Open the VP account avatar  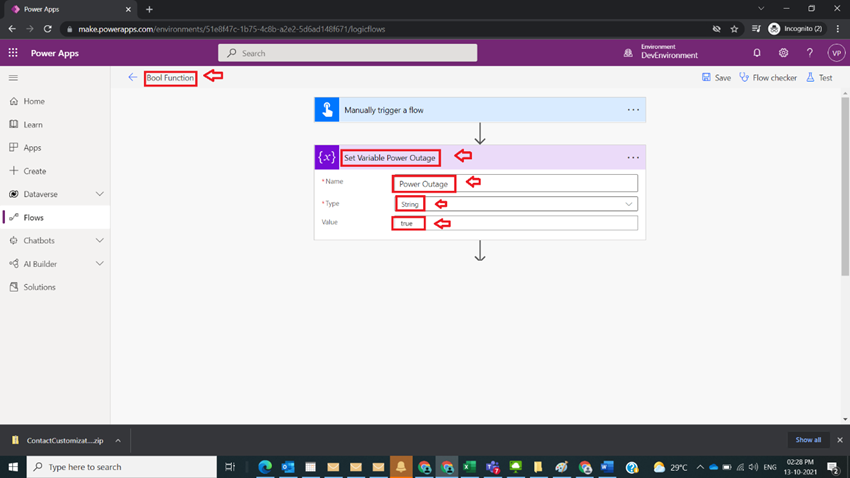tap(836, 53)
